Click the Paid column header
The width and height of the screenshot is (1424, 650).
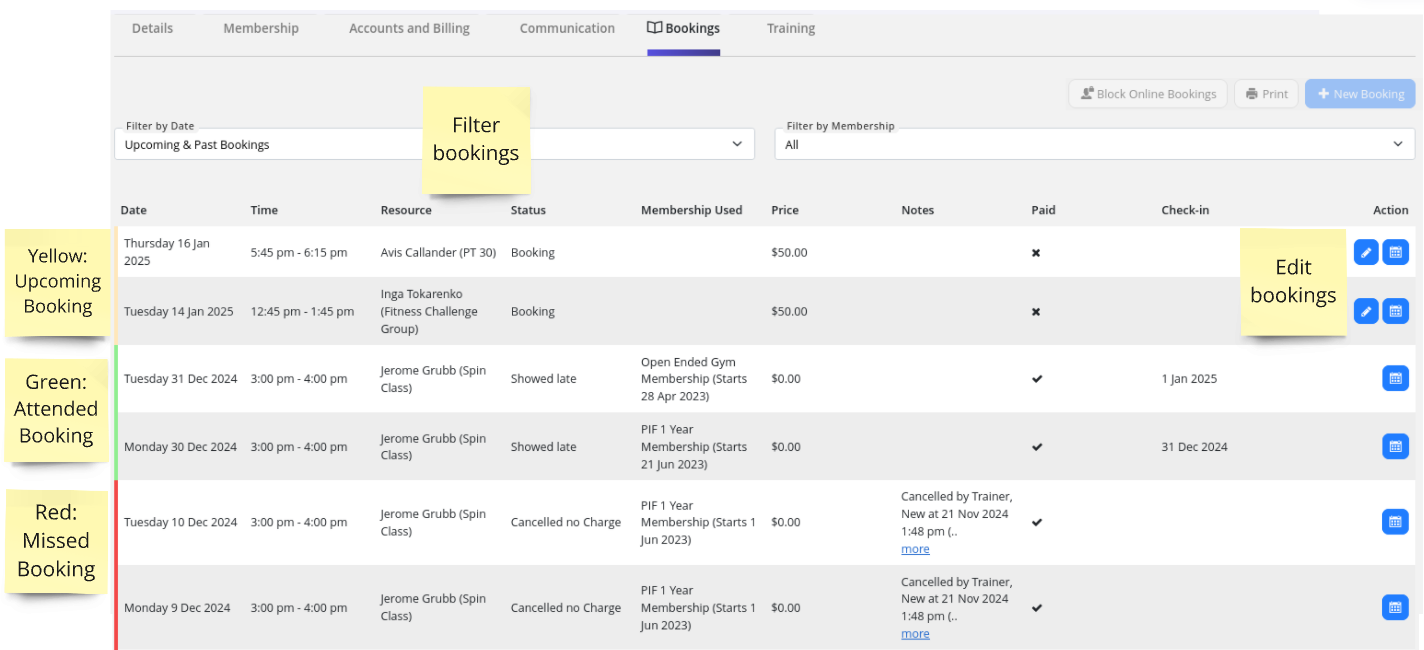[x=1043, y=210]
